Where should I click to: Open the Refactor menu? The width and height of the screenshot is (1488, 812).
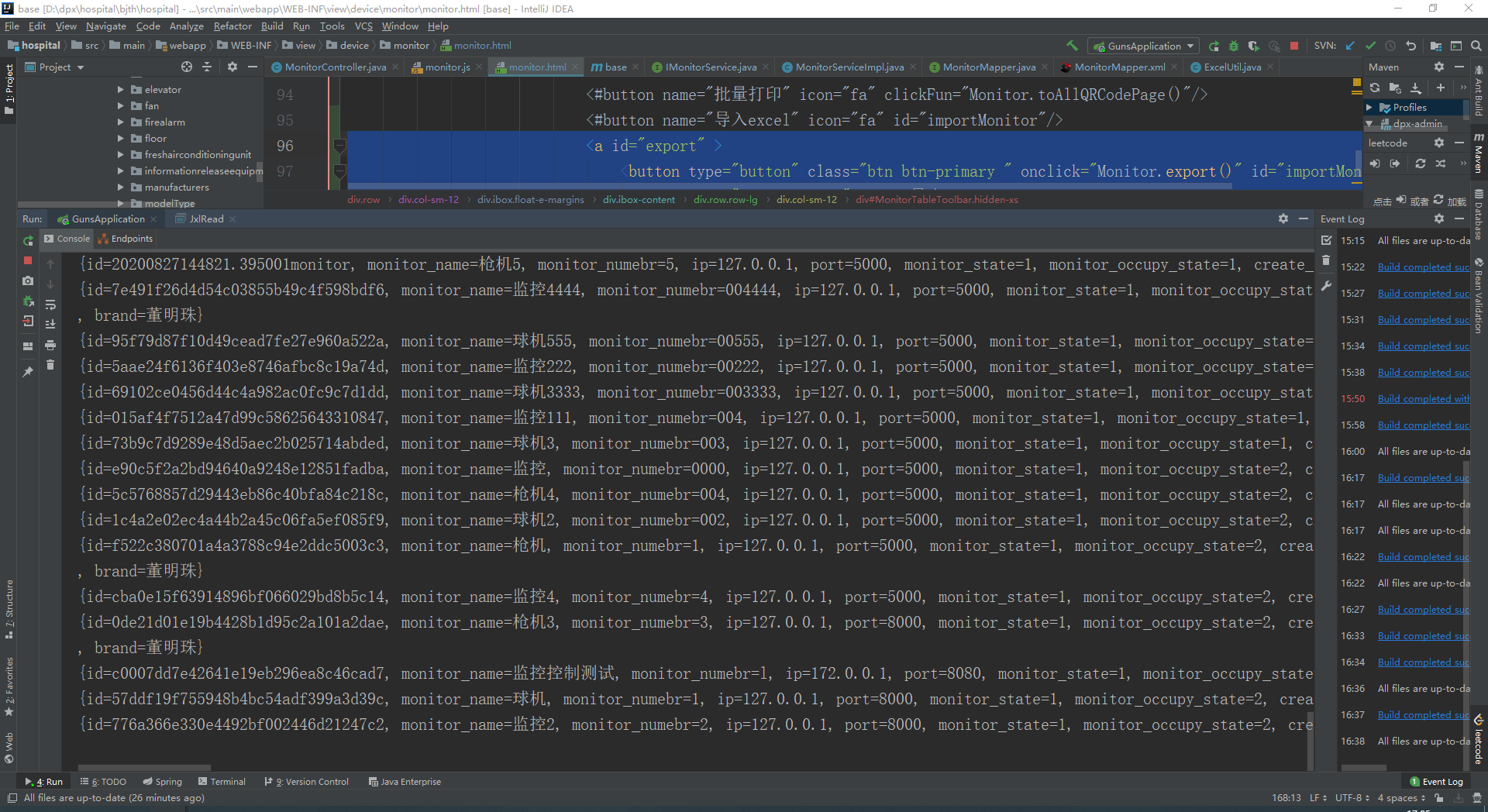(x=232, y=26)
